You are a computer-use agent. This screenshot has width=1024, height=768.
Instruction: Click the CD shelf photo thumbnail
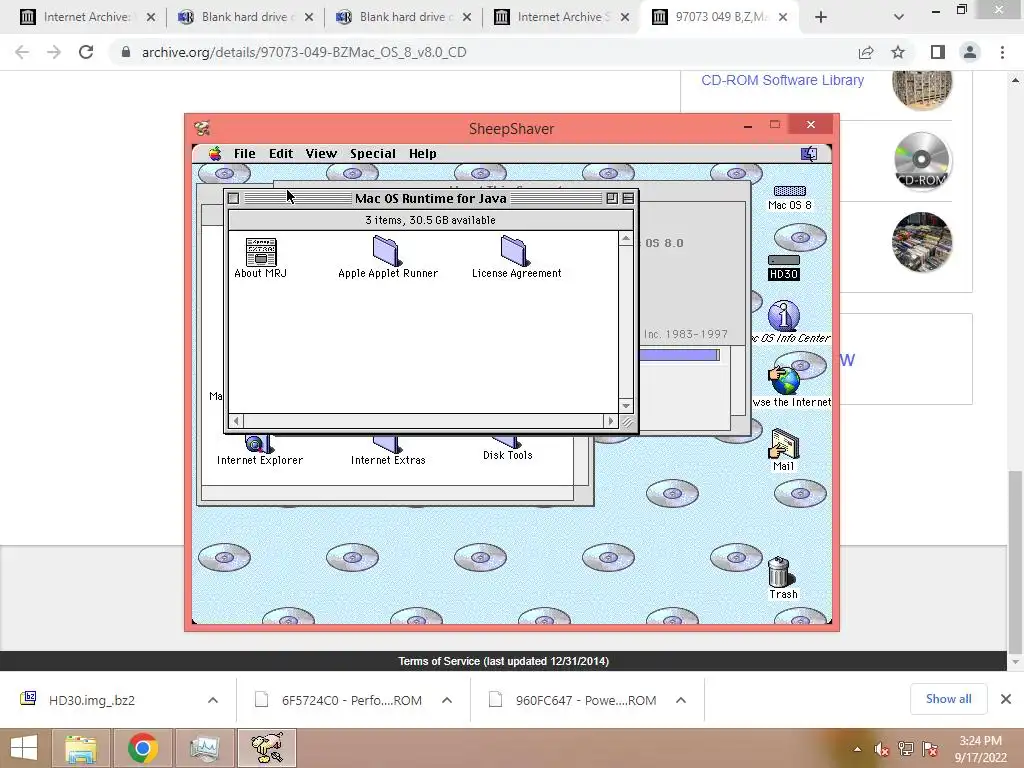click(x=921, y=242)
